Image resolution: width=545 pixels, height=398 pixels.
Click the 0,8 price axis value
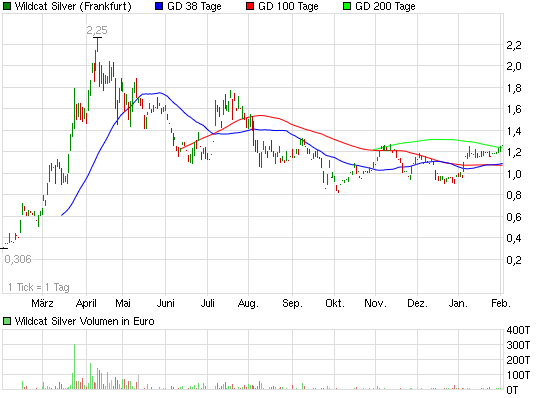click(514, 195)
